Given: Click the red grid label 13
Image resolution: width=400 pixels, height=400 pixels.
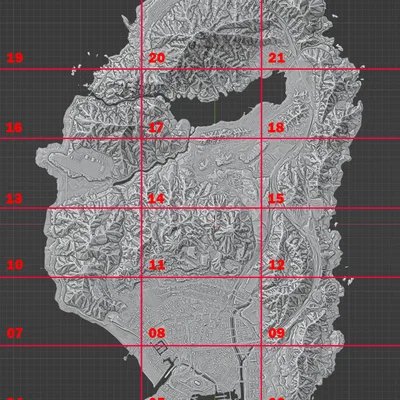Looking at the screenshot, I should point(14,199).
